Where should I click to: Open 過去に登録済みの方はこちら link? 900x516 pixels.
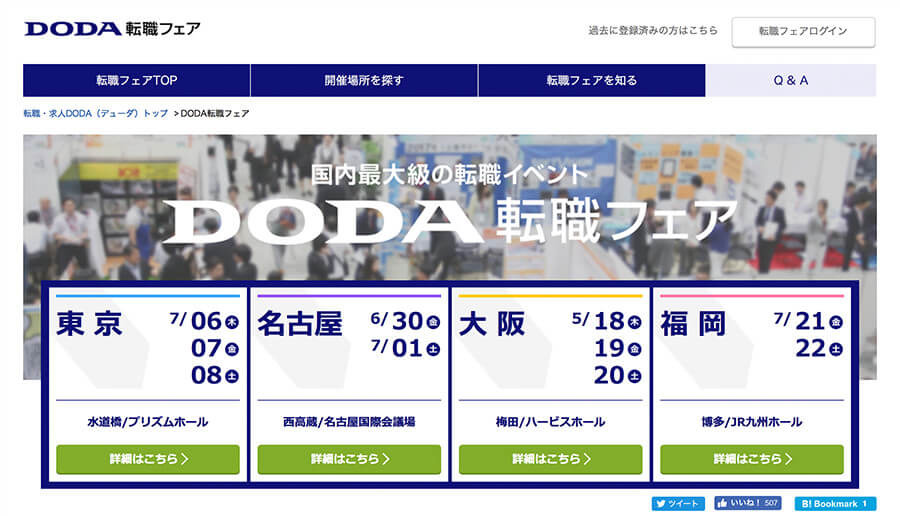click(x=653, y=31)
